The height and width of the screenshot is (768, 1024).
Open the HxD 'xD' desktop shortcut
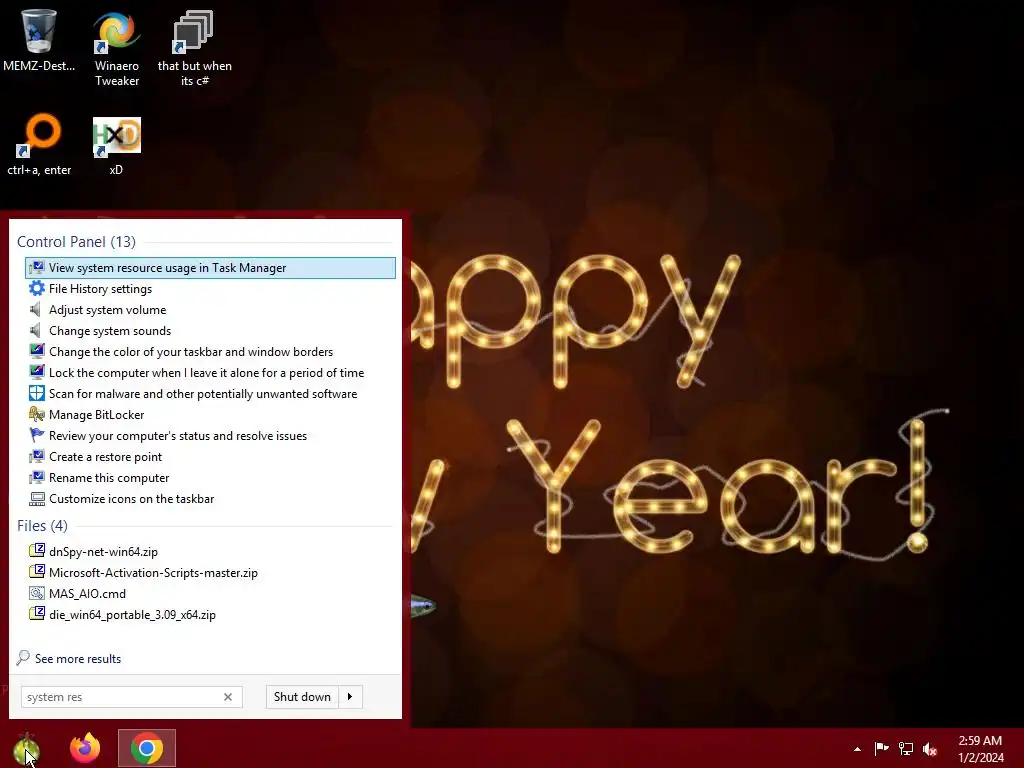116,145
